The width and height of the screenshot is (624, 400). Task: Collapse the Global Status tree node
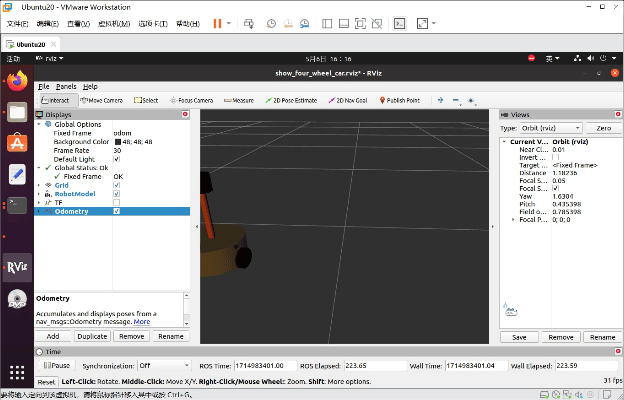(x=39, y=168)
